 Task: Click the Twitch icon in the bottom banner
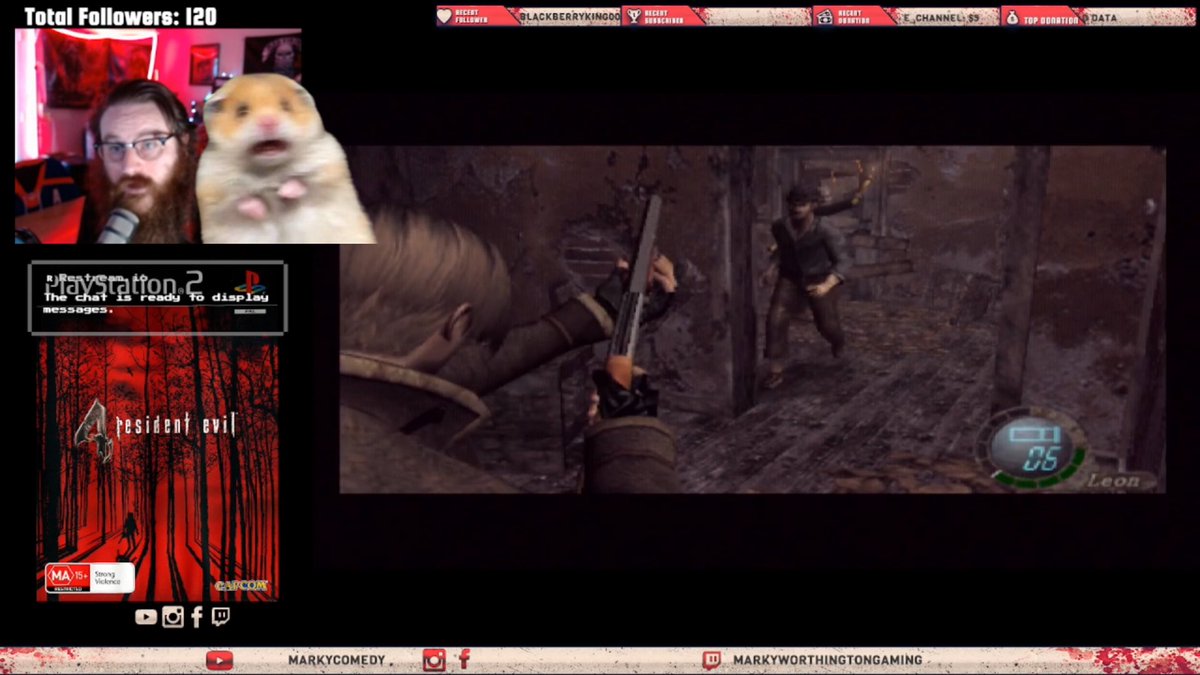pyautogui.click(x=711, y=660)
